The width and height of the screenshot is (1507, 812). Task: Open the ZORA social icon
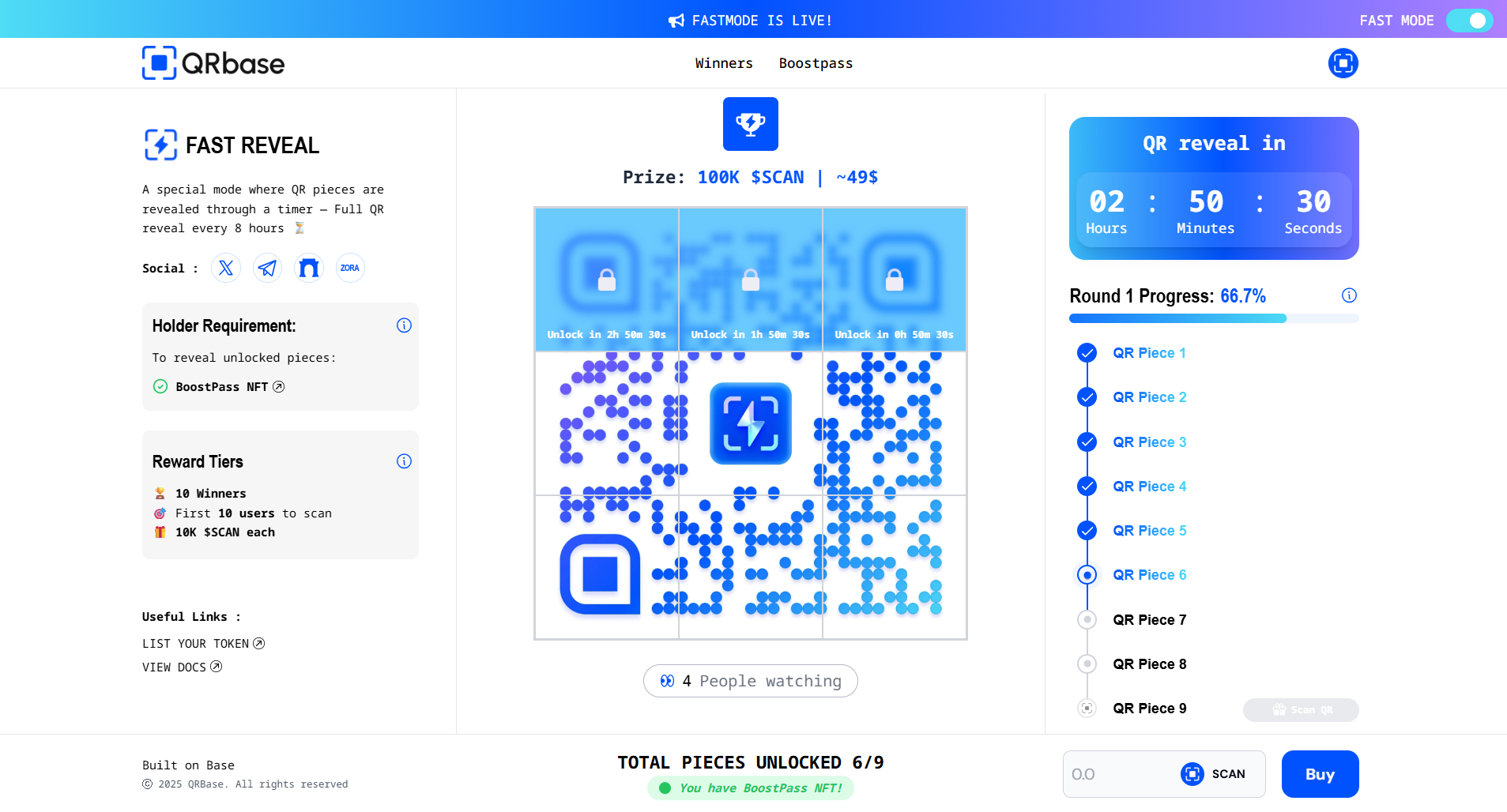(x=350, y=268)
